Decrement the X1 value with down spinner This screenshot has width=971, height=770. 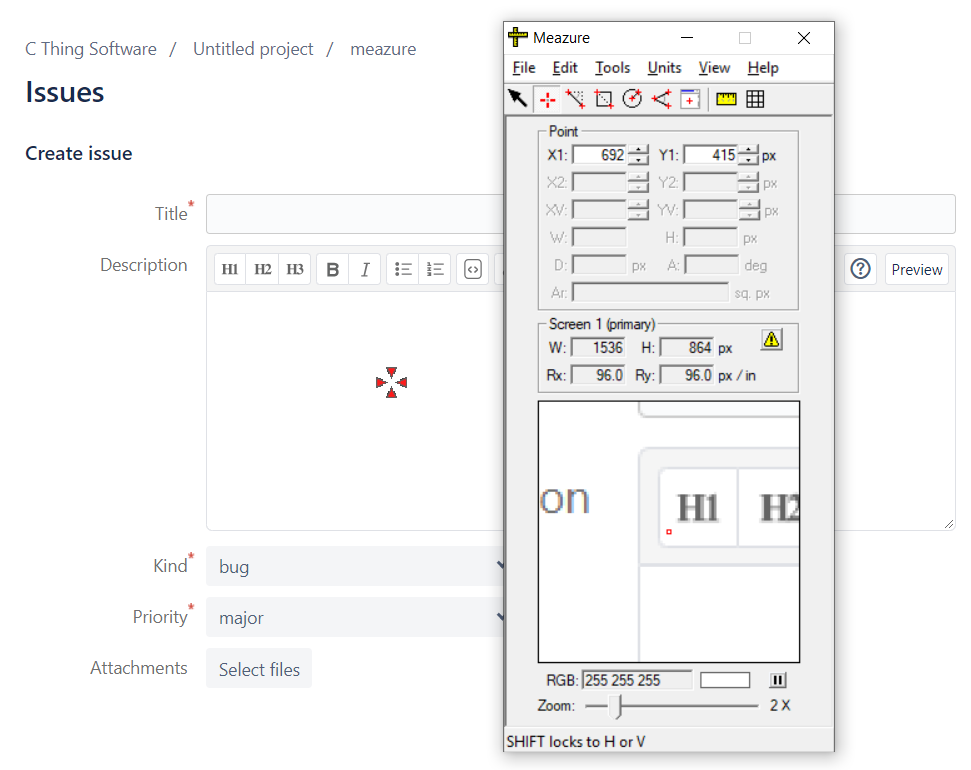coord(638,160)
